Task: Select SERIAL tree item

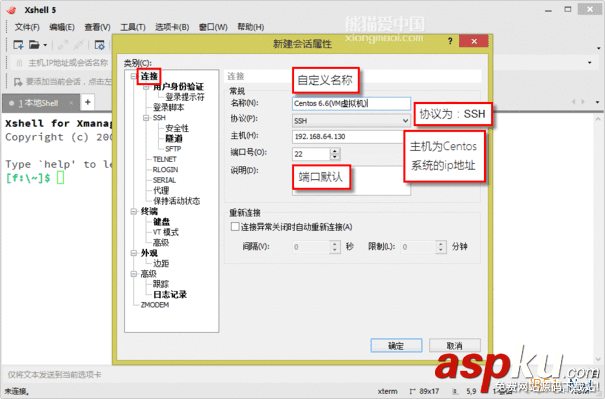Action: point(164,180)
